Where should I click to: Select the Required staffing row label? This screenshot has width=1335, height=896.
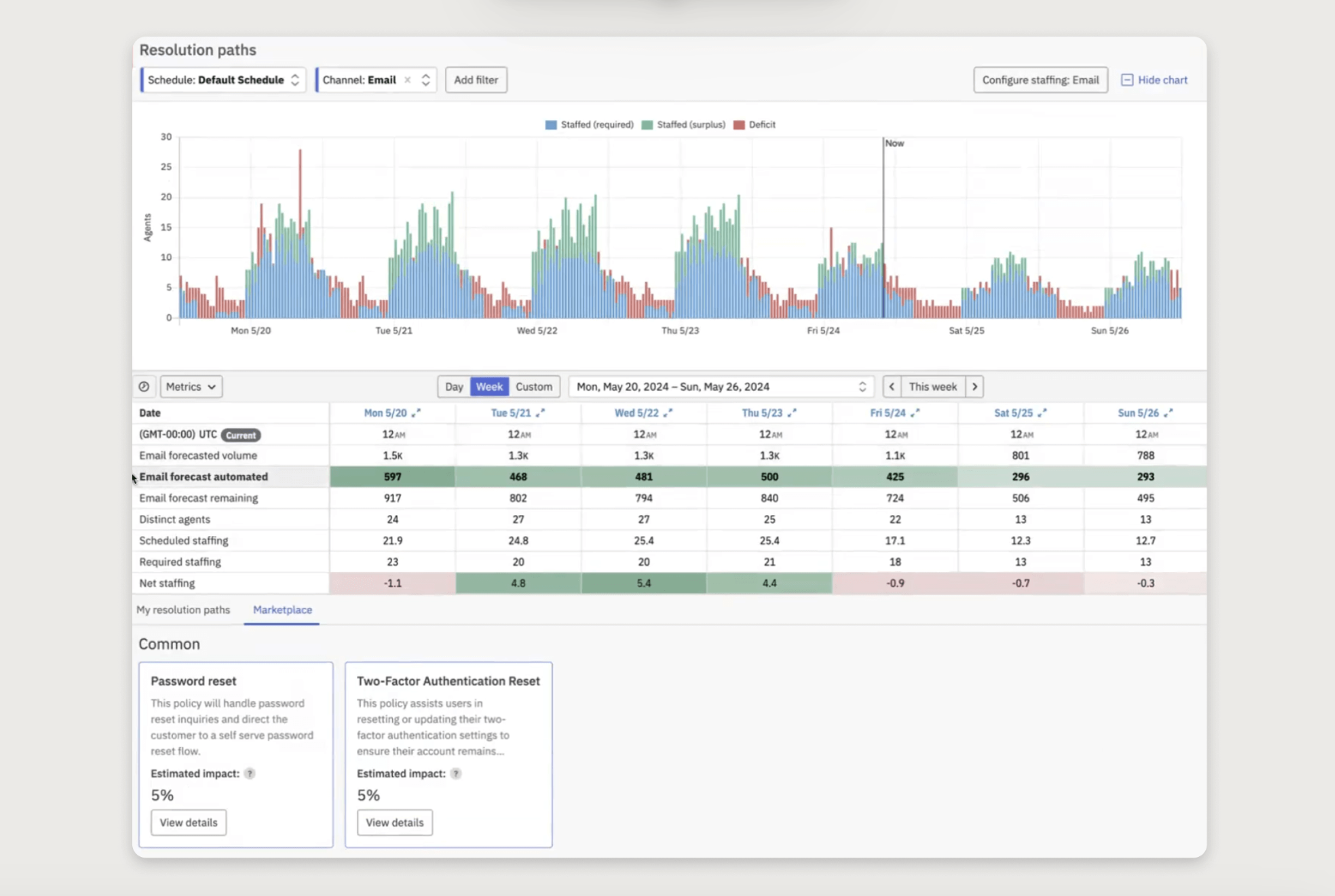pos(180,562)
